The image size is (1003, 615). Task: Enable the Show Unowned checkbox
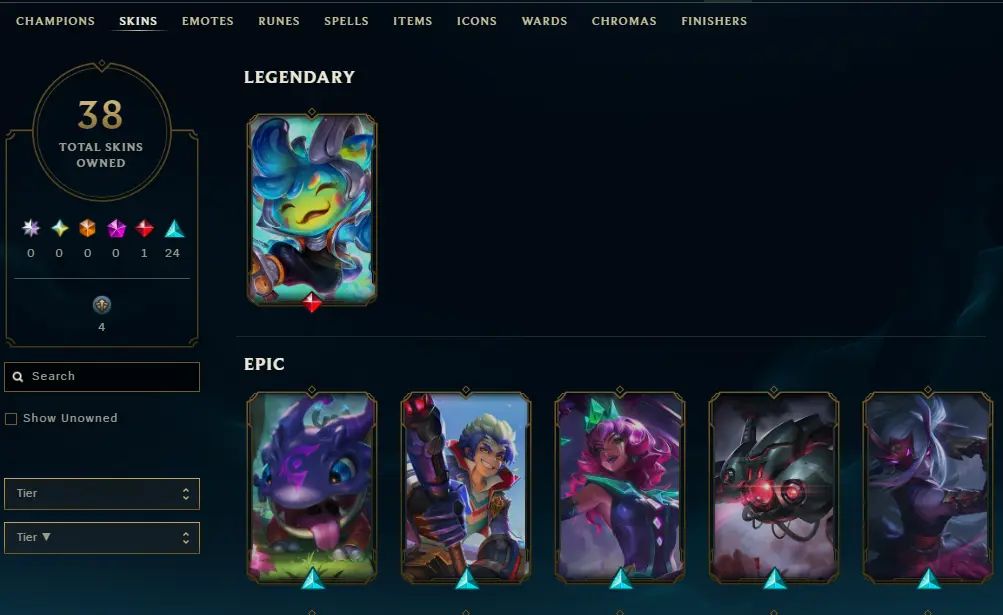[11, 419]
